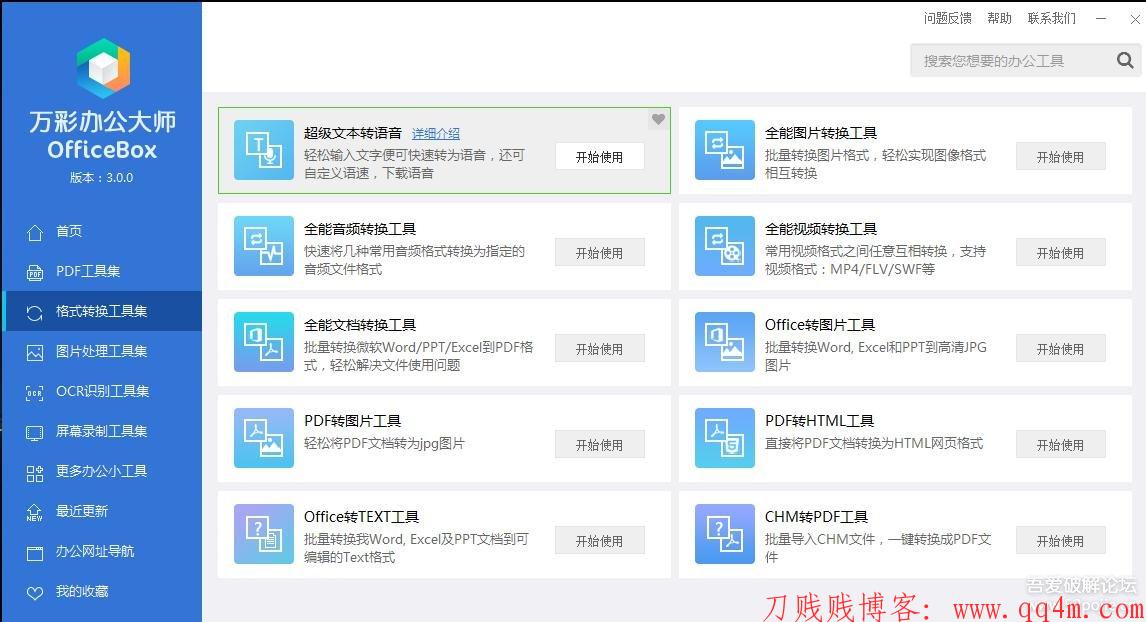Click the Office转TEXT工具 icon

click(264, 534)
